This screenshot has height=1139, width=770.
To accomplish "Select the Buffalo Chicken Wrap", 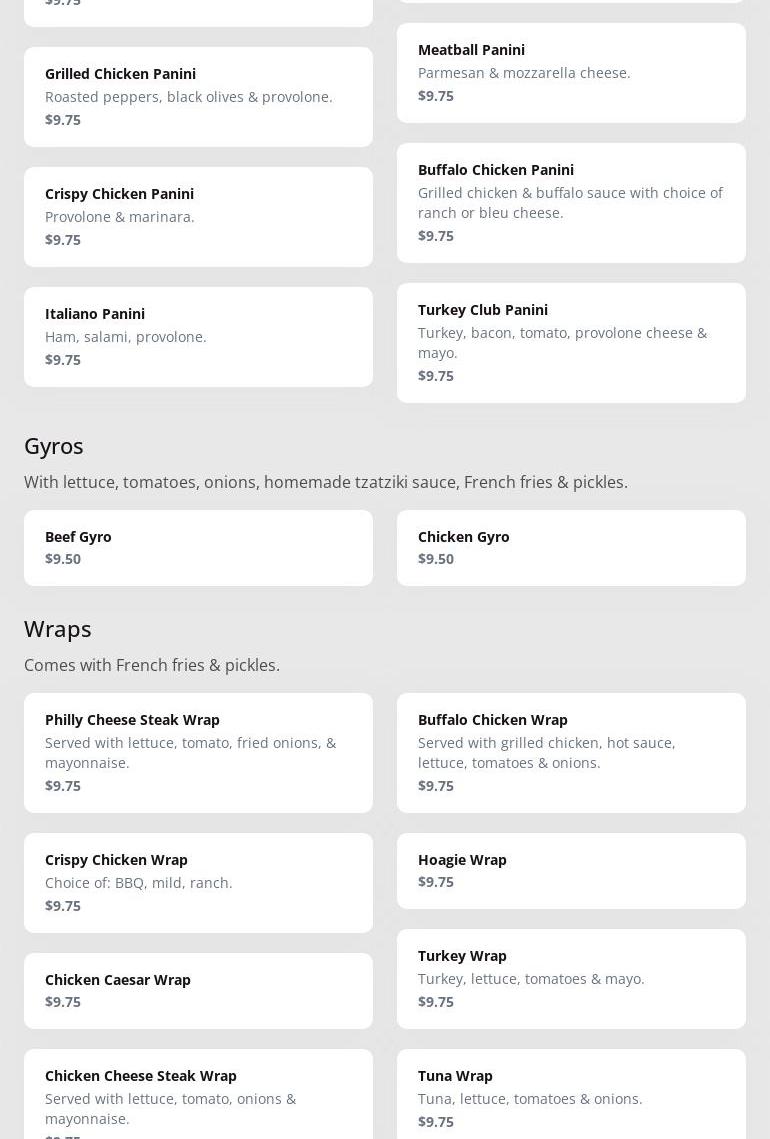I will [x=571, y=752].
